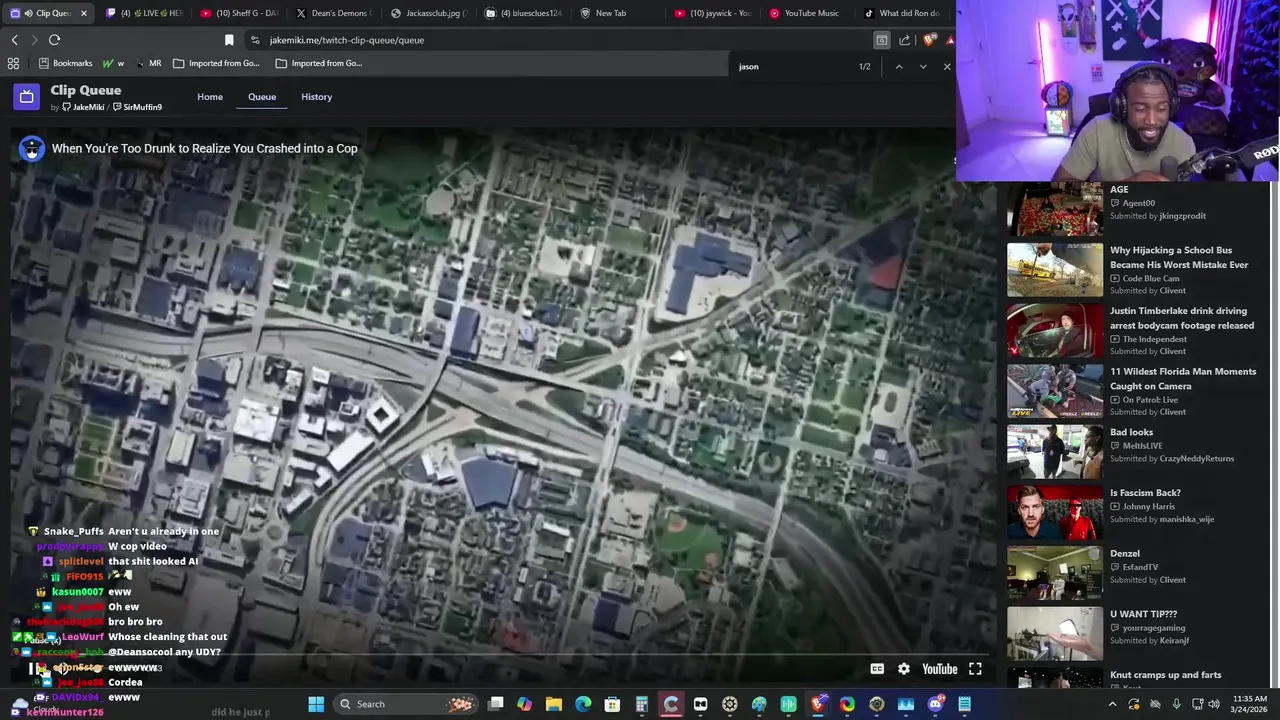
Task: Open the SirMuffin9 author link
Action: (137, 107)
